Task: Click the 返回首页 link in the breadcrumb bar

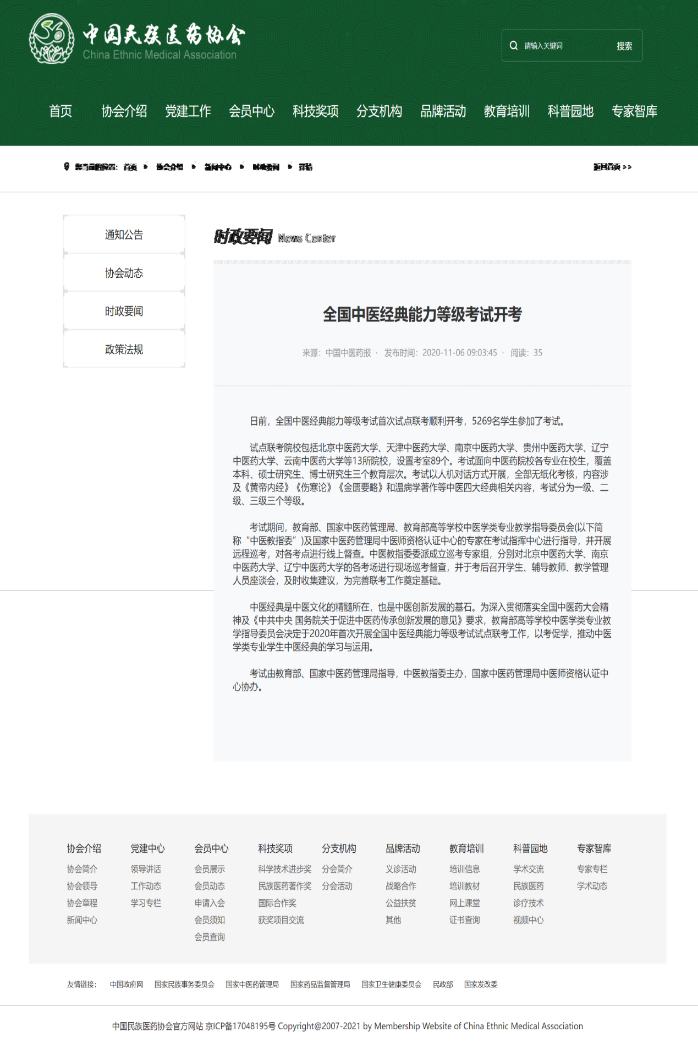Action: coord(612,167)
